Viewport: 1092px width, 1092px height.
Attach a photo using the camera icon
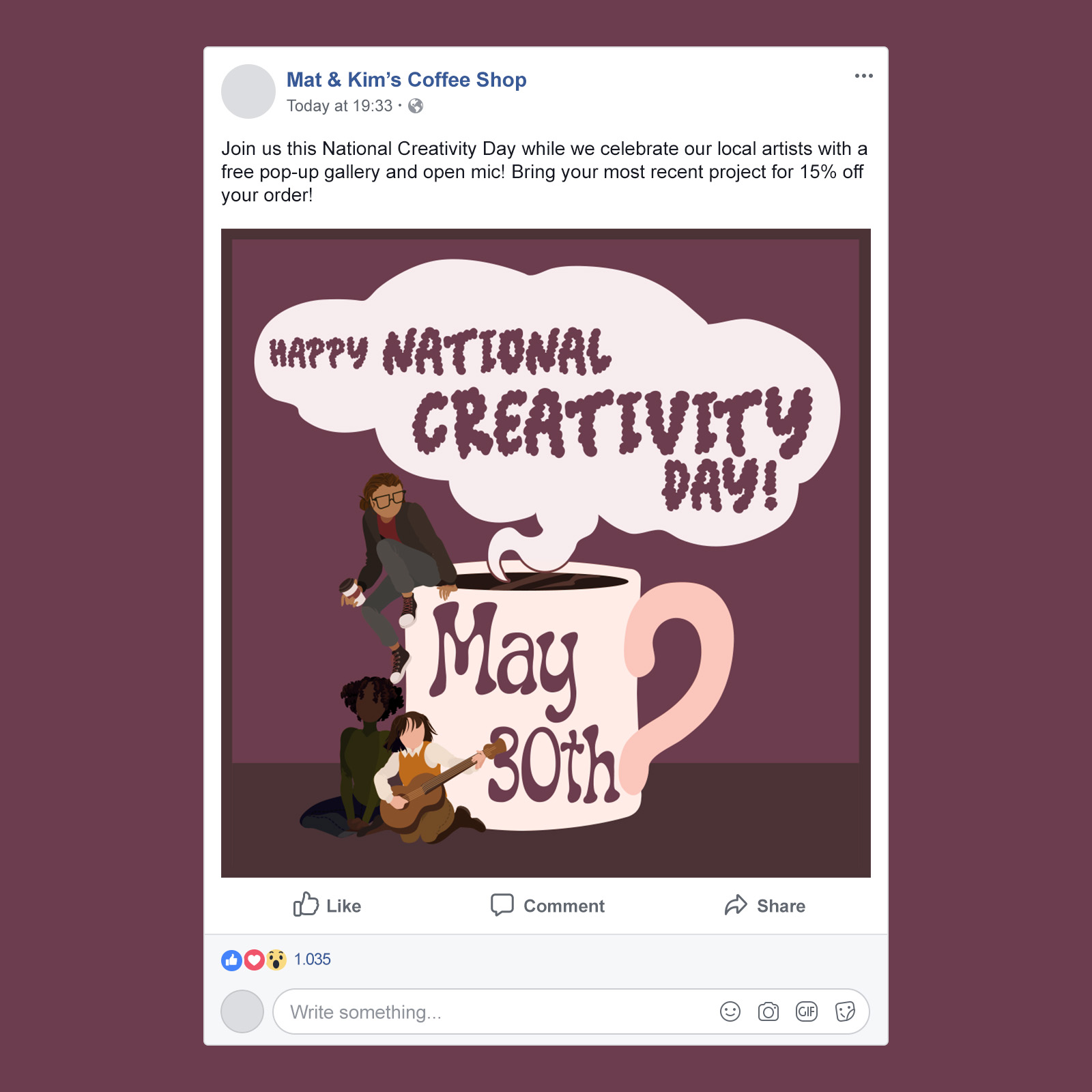[x=768, y=1011]
